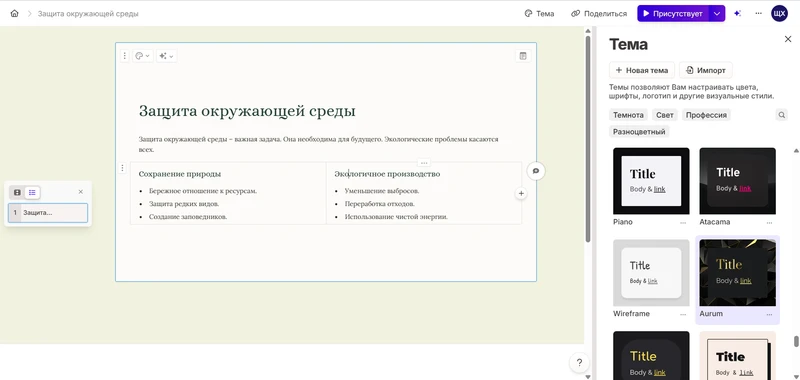The width and height of the screenshot is (800, 380).
Task: Click the intro paragraph under the heading
Action: click(x=318, y=144)
